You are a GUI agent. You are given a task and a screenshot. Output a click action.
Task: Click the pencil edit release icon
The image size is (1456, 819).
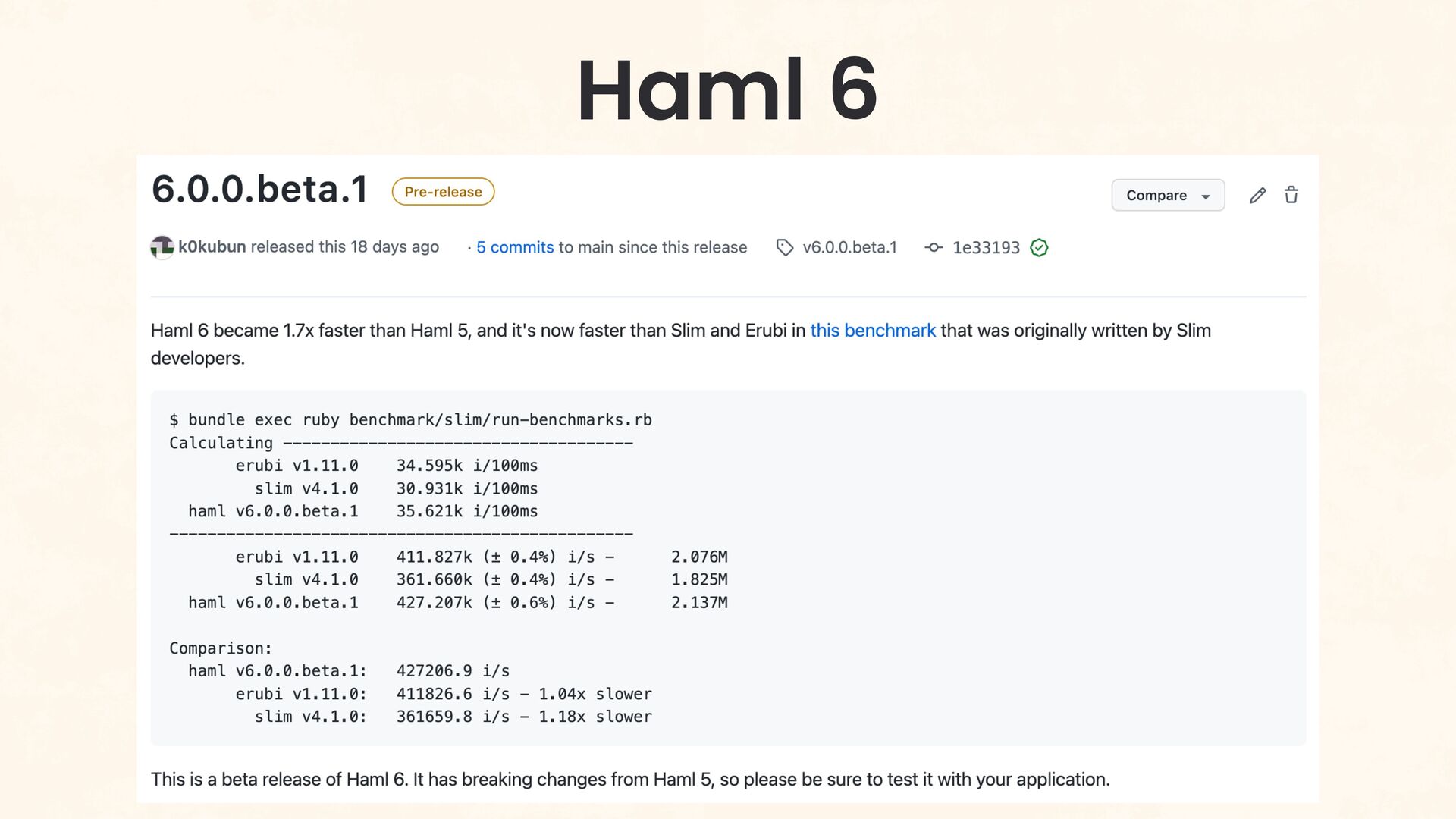tap(1257, 196)
